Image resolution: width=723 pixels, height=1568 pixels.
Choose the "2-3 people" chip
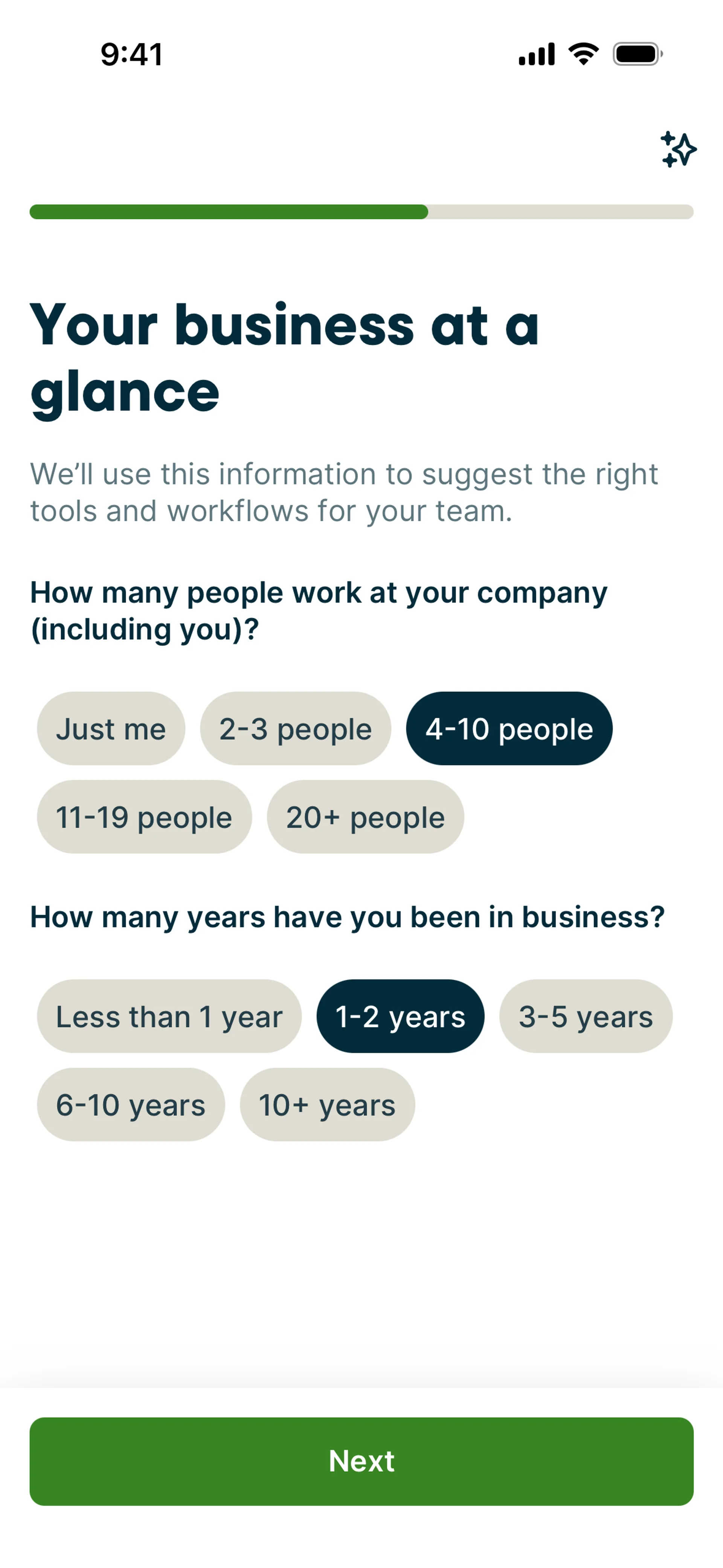(295, 729)
